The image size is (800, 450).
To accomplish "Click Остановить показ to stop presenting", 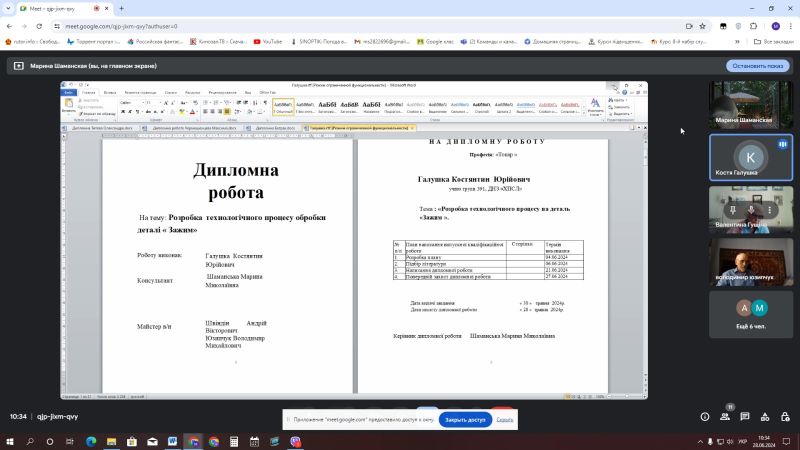I will click(x=758, y=66).
